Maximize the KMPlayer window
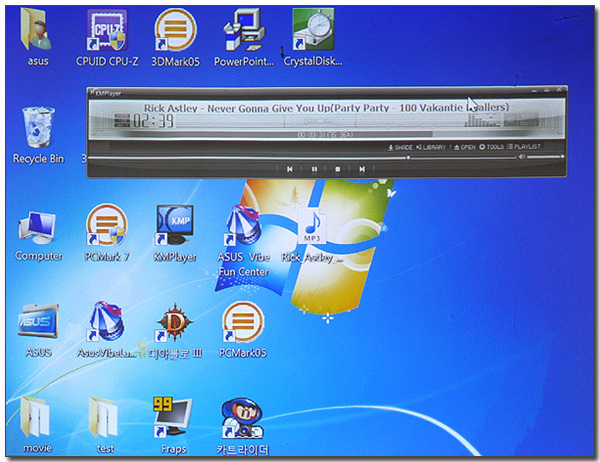 click(547, 91)
